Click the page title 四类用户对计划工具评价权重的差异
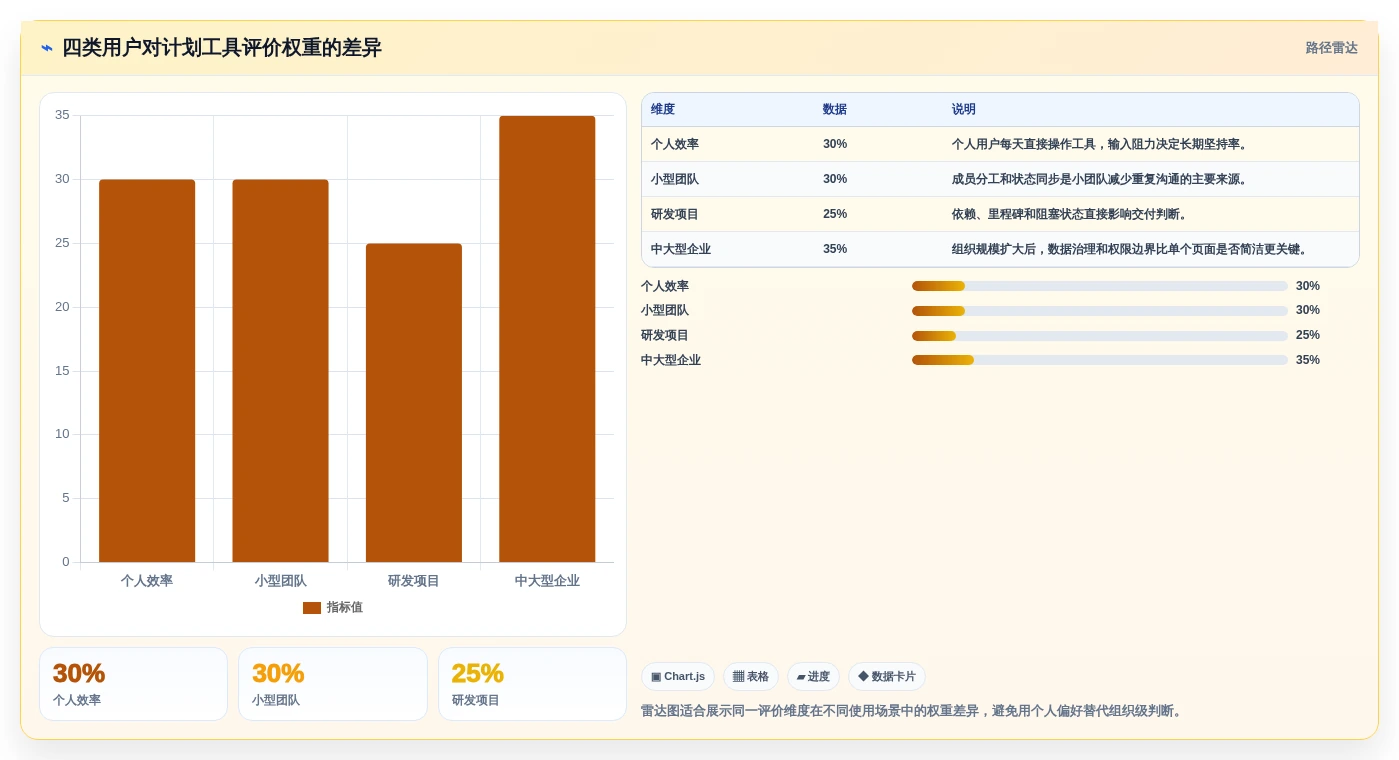1399x760 pixels. tap(221, 48)
